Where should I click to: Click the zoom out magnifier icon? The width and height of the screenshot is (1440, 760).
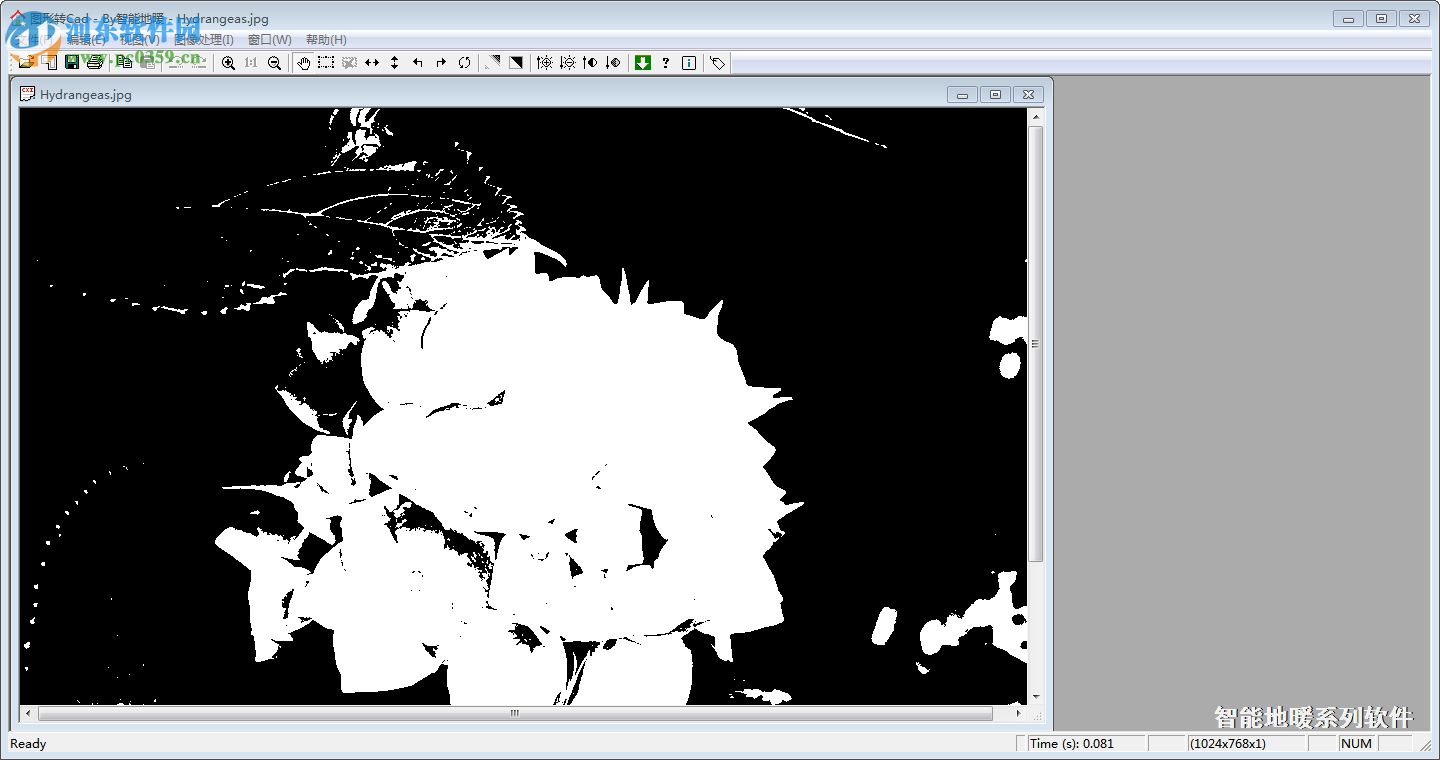pos(274,63)
